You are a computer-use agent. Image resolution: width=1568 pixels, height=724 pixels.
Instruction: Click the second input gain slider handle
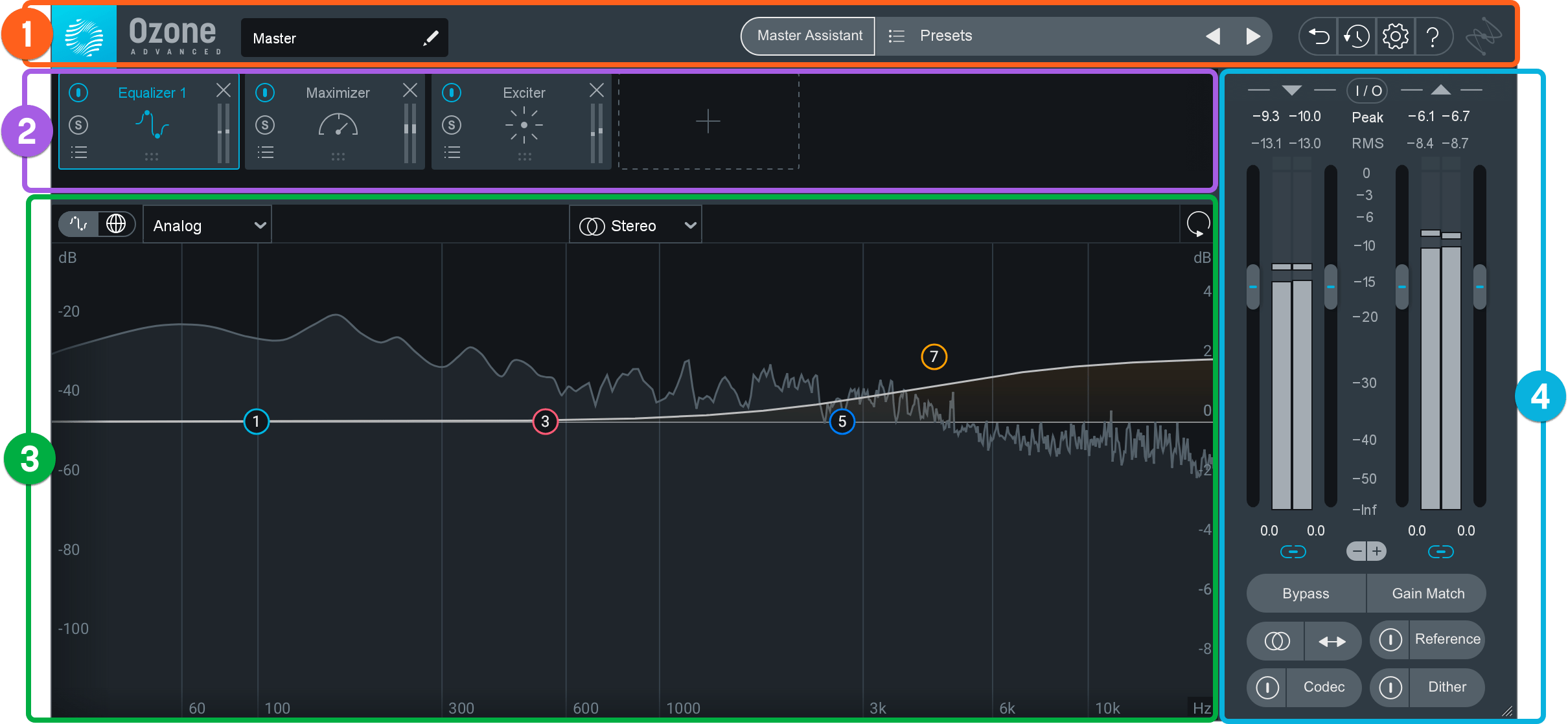point(1331,286)
